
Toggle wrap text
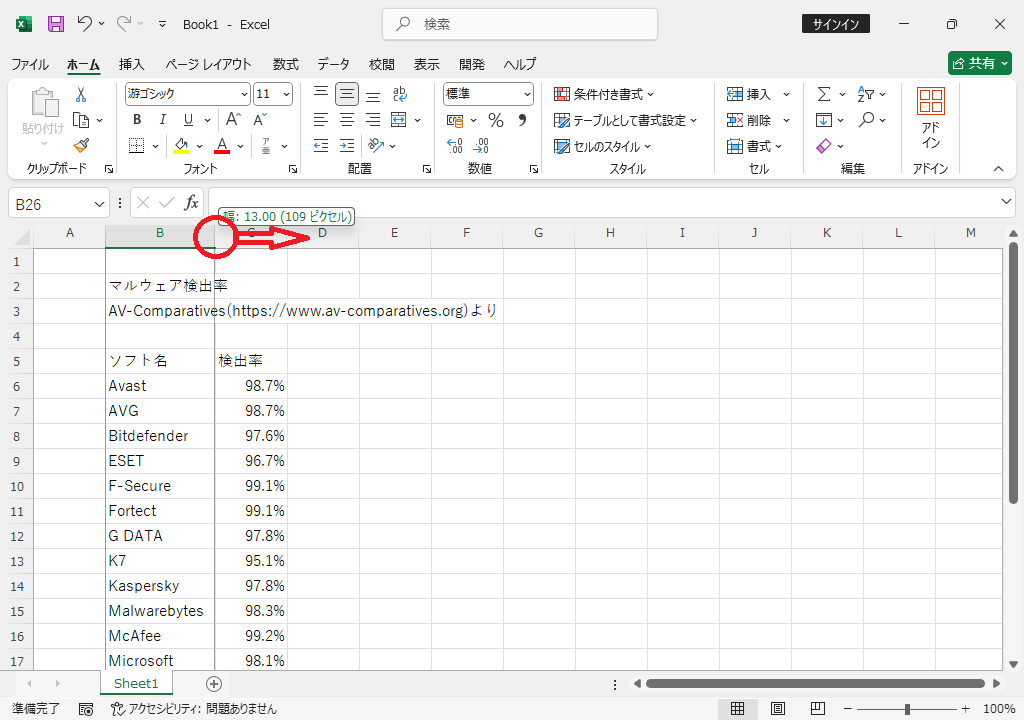400,94
